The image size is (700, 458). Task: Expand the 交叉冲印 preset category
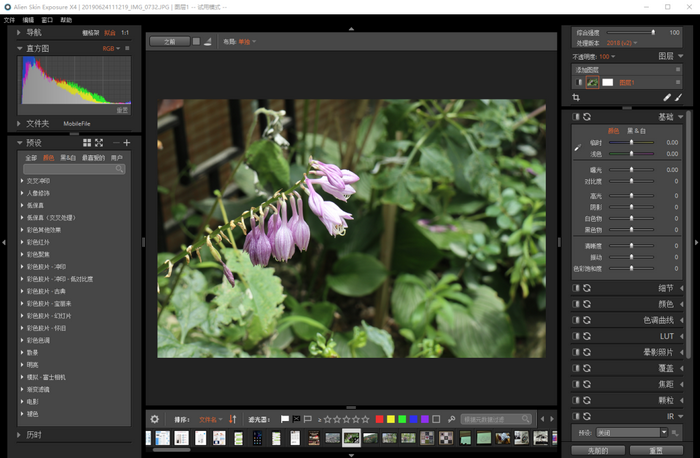pos(22,181)
